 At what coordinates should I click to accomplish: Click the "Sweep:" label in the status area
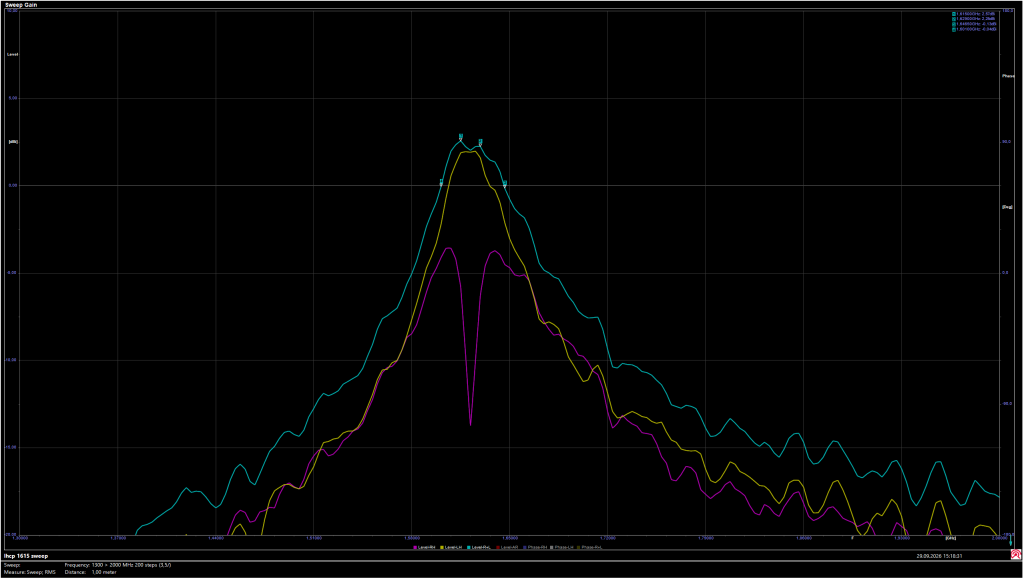(12, 565)
